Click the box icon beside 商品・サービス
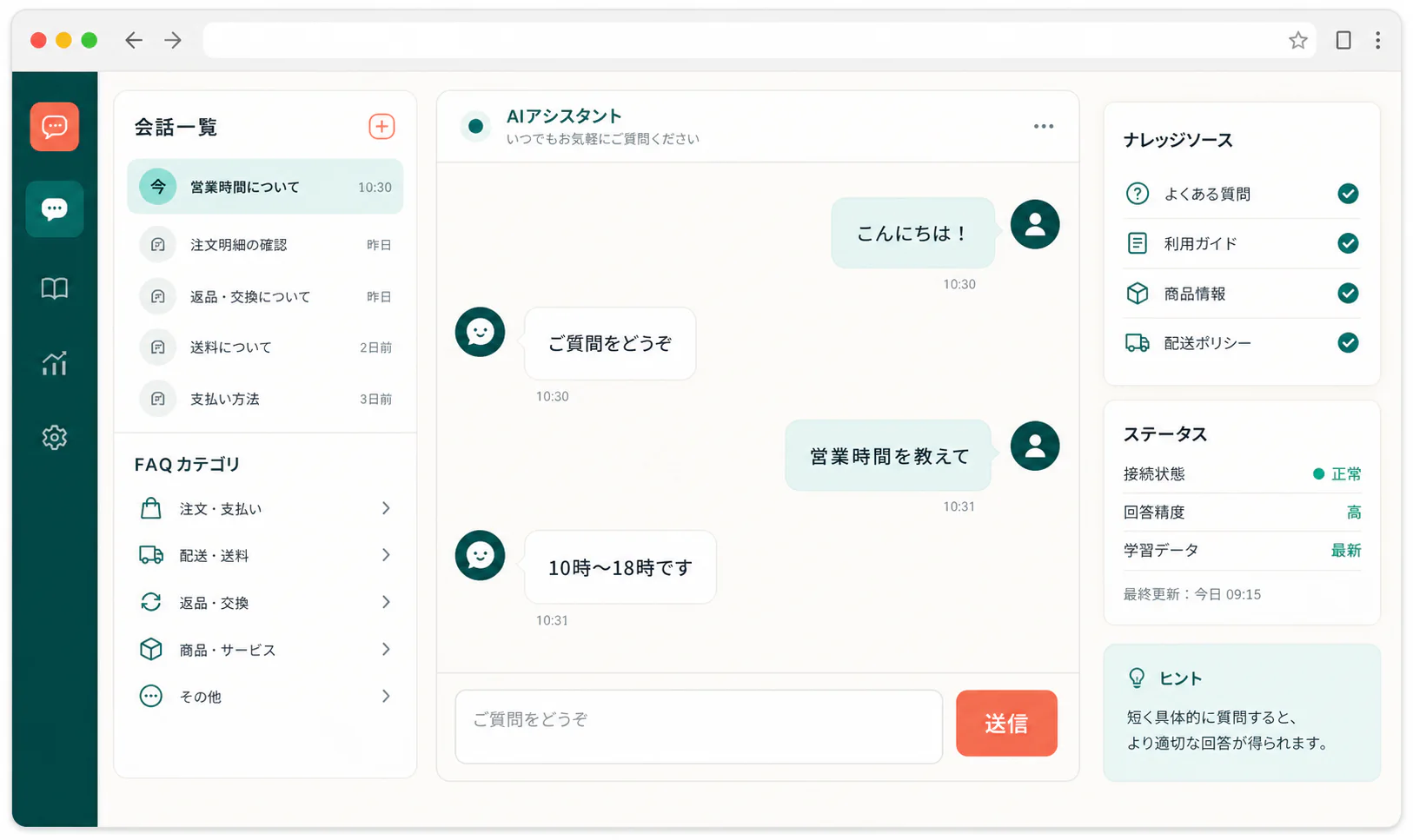This screenshot has width=1413, height=840. 151,649
